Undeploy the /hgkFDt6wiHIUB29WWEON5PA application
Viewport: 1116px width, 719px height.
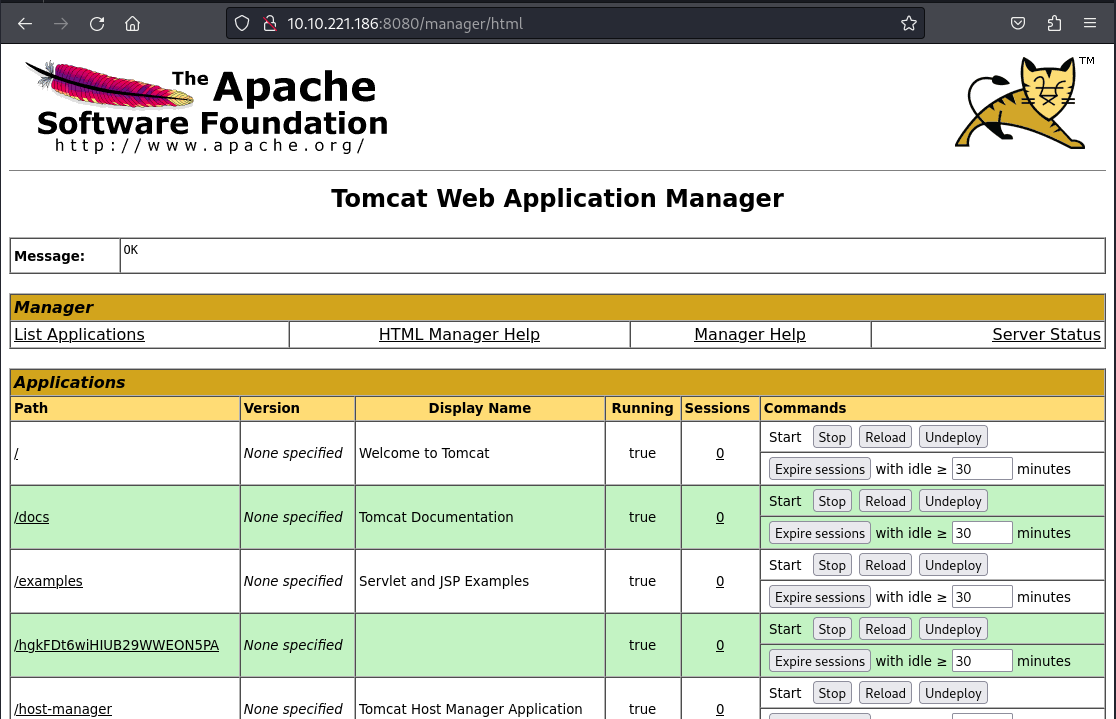click(x=953, y=629)
